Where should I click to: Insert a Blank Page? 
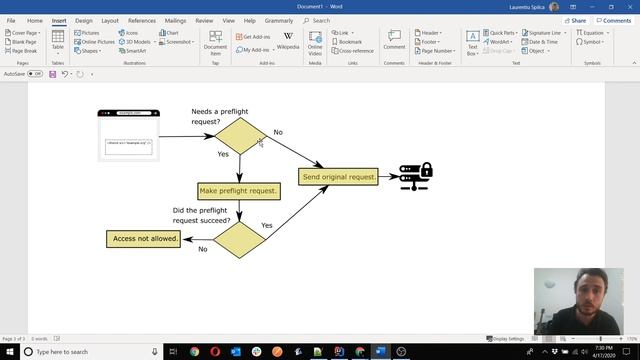pos(20,42)
